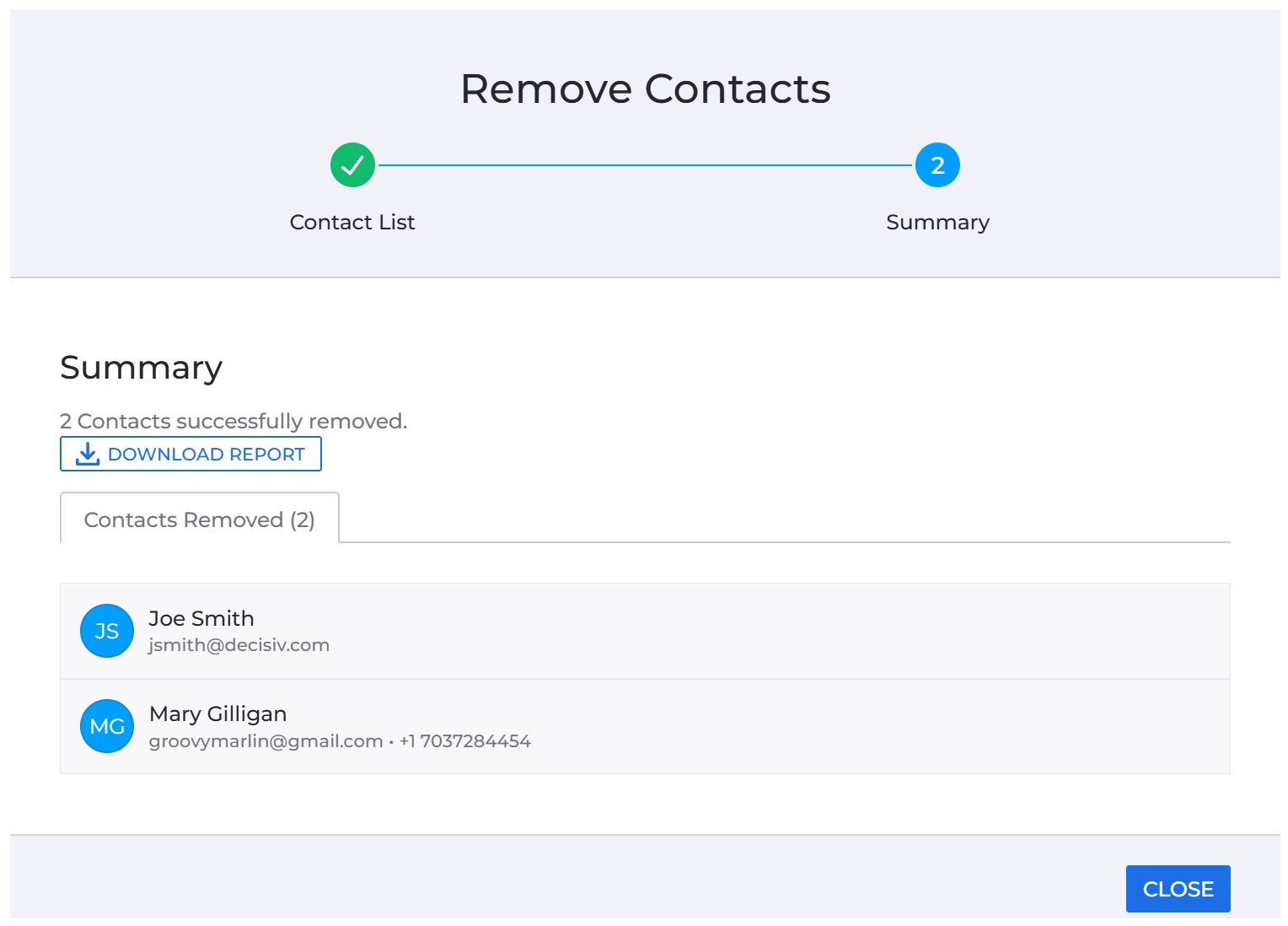Click the groovymarlin@gmail.com email address
This screenshot has width=1288, height=926.
[266, 741]
